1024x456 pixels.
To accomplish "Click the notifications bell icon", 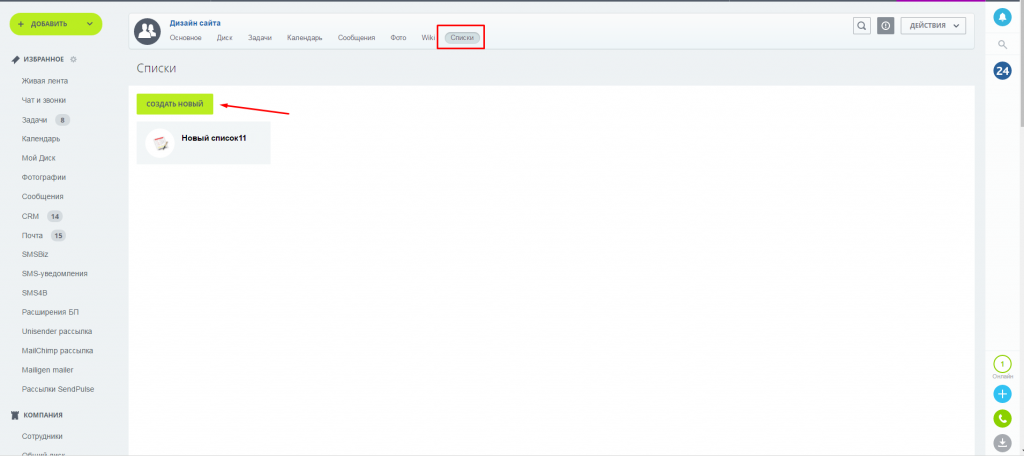I will [x=1002, y=18].
